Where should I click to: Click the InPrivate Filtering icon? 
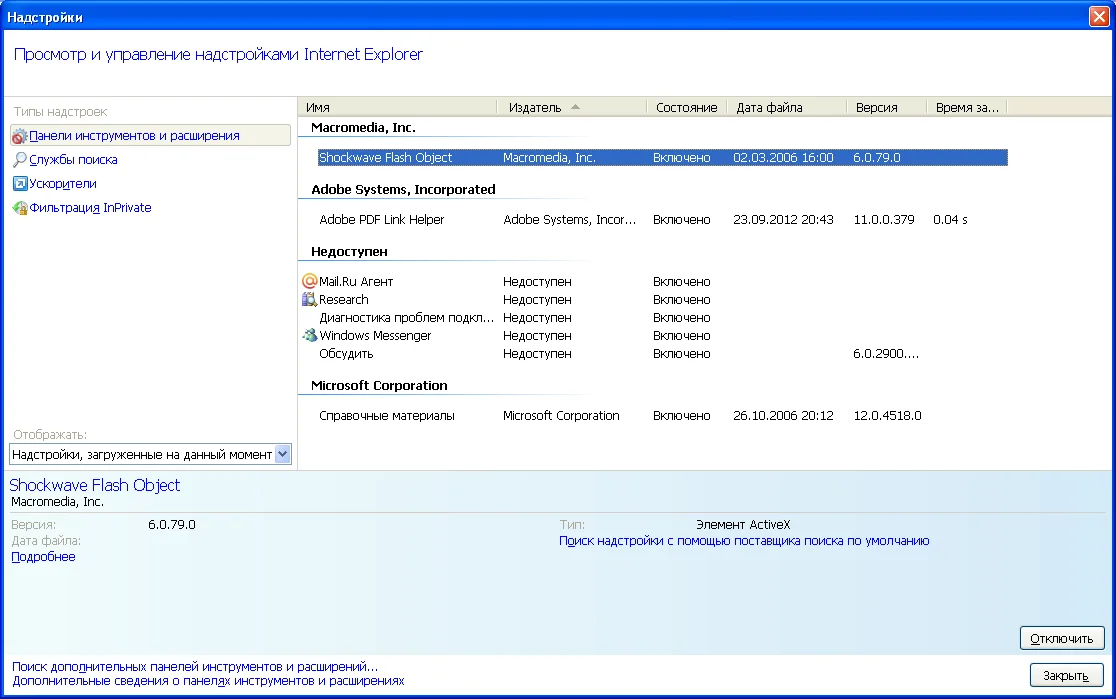click(20, 208)
